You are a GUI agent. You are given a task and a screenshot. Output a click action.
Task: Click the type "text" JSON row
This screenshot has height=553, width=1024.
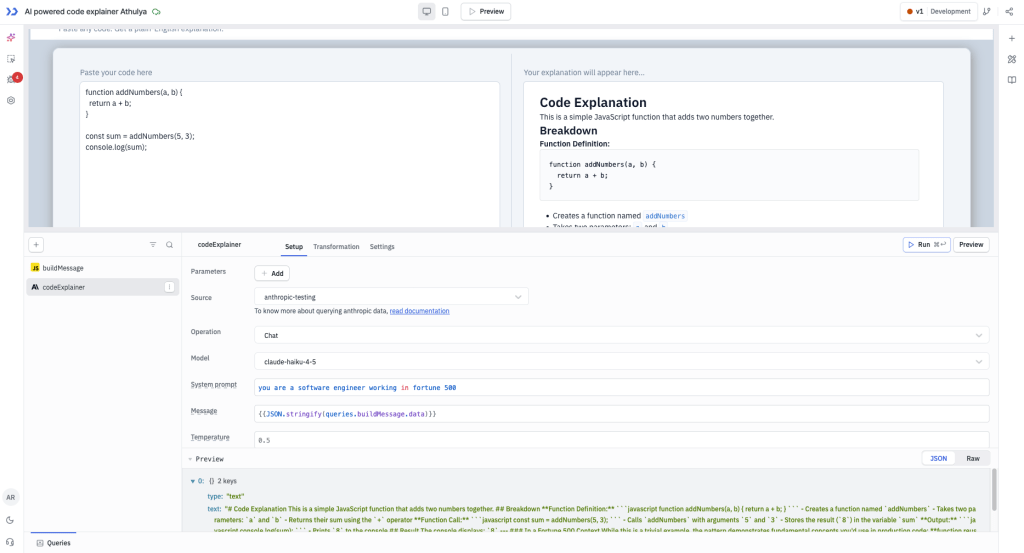(226, 497)
